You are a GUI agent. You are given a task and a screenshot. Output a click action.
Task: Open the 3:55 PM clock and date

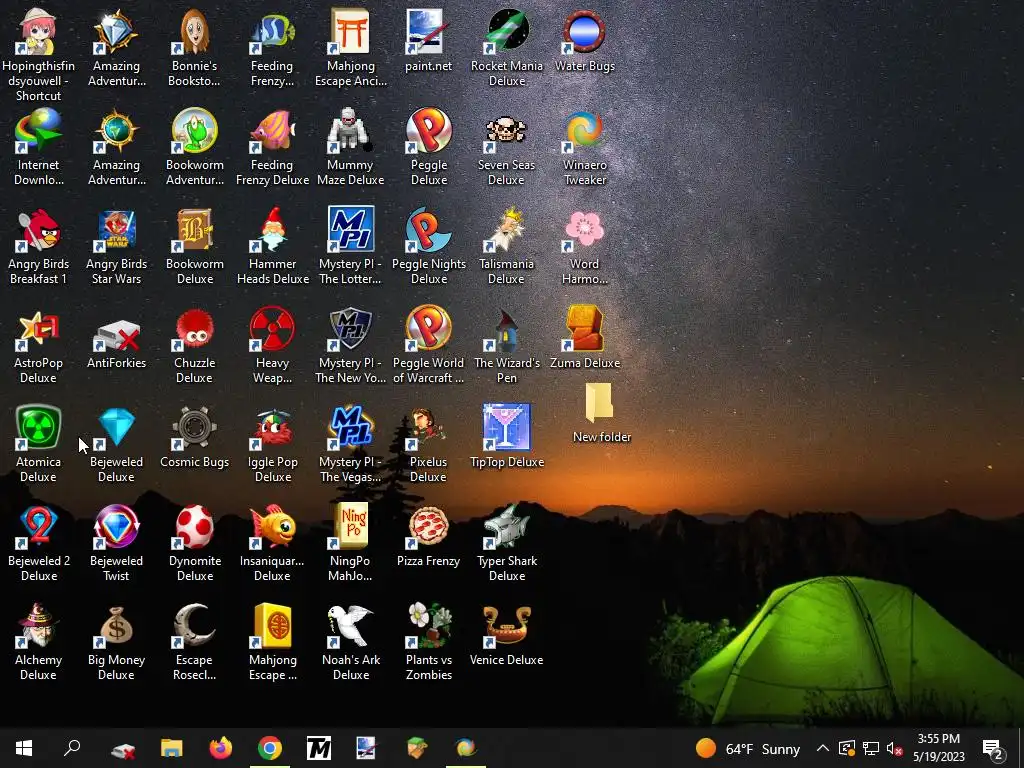[x=938, y=748]
